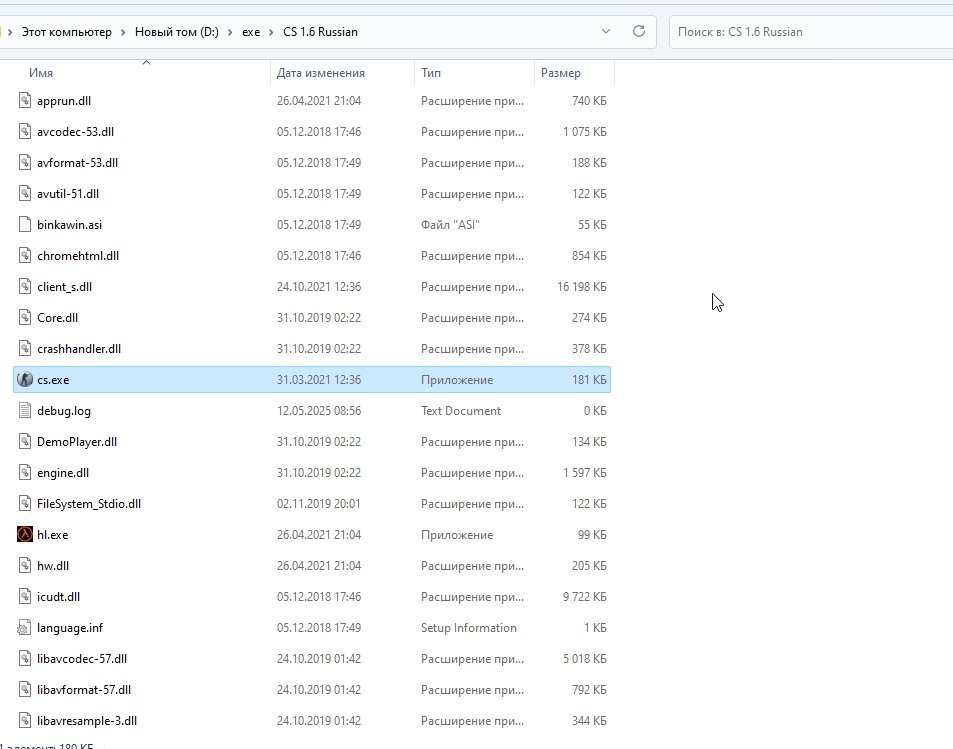Open the address bar history dropdown

coord(605,31)
